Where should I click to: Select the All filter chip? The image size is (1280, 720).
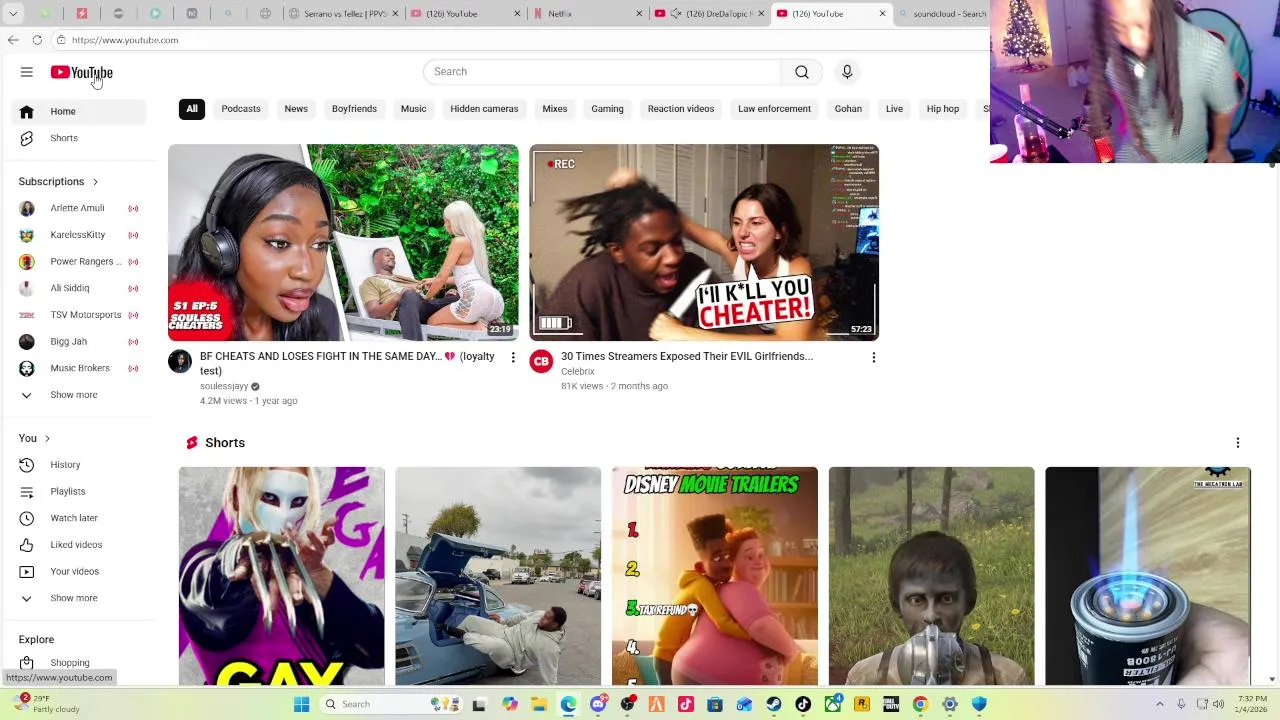tap(192, 109)
